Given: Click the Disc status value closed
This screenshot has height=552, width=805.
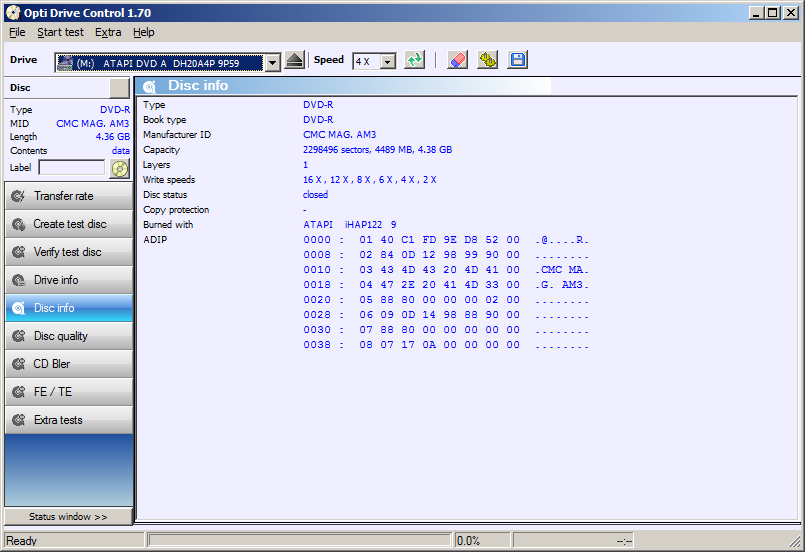Looking at the screenshot, I should pyautogui.click(x=315, y=195).
